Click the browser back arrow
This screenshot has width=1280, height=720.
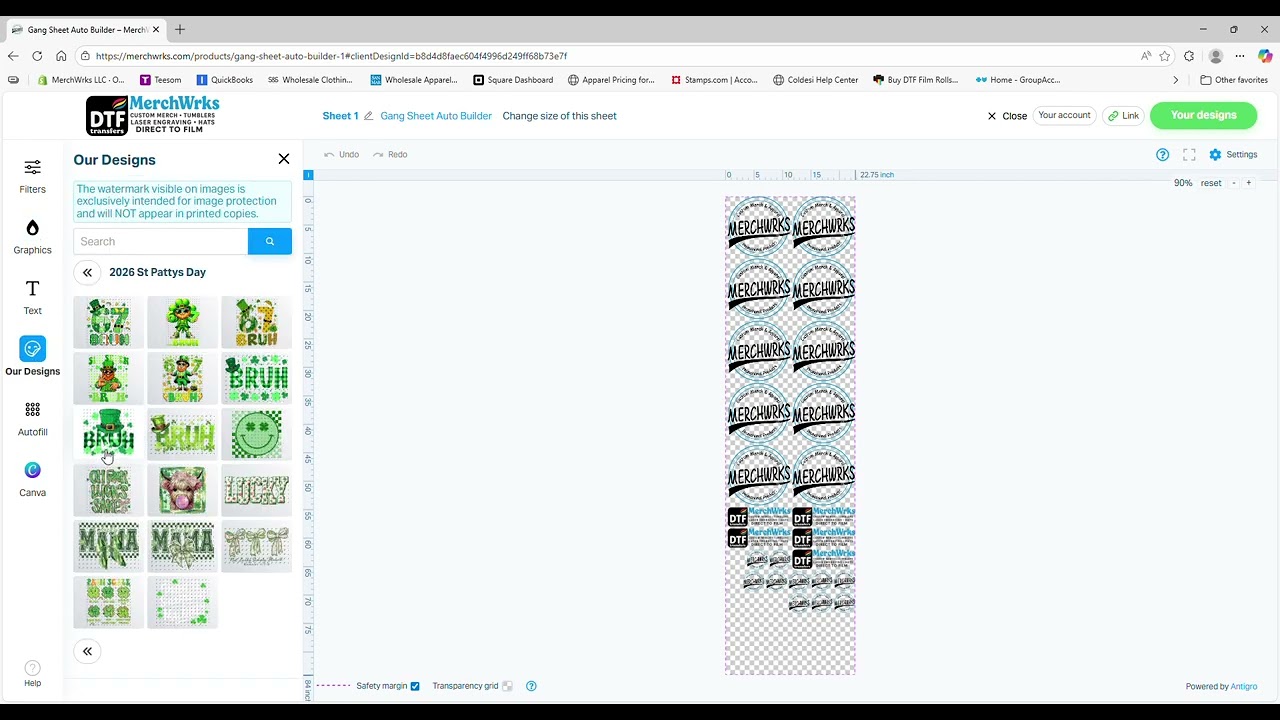point(13,56)
